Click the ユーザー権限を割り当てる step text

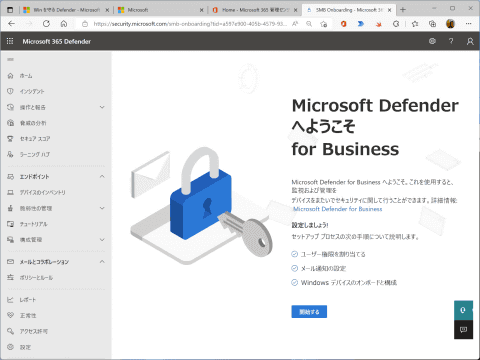(333, 254)
